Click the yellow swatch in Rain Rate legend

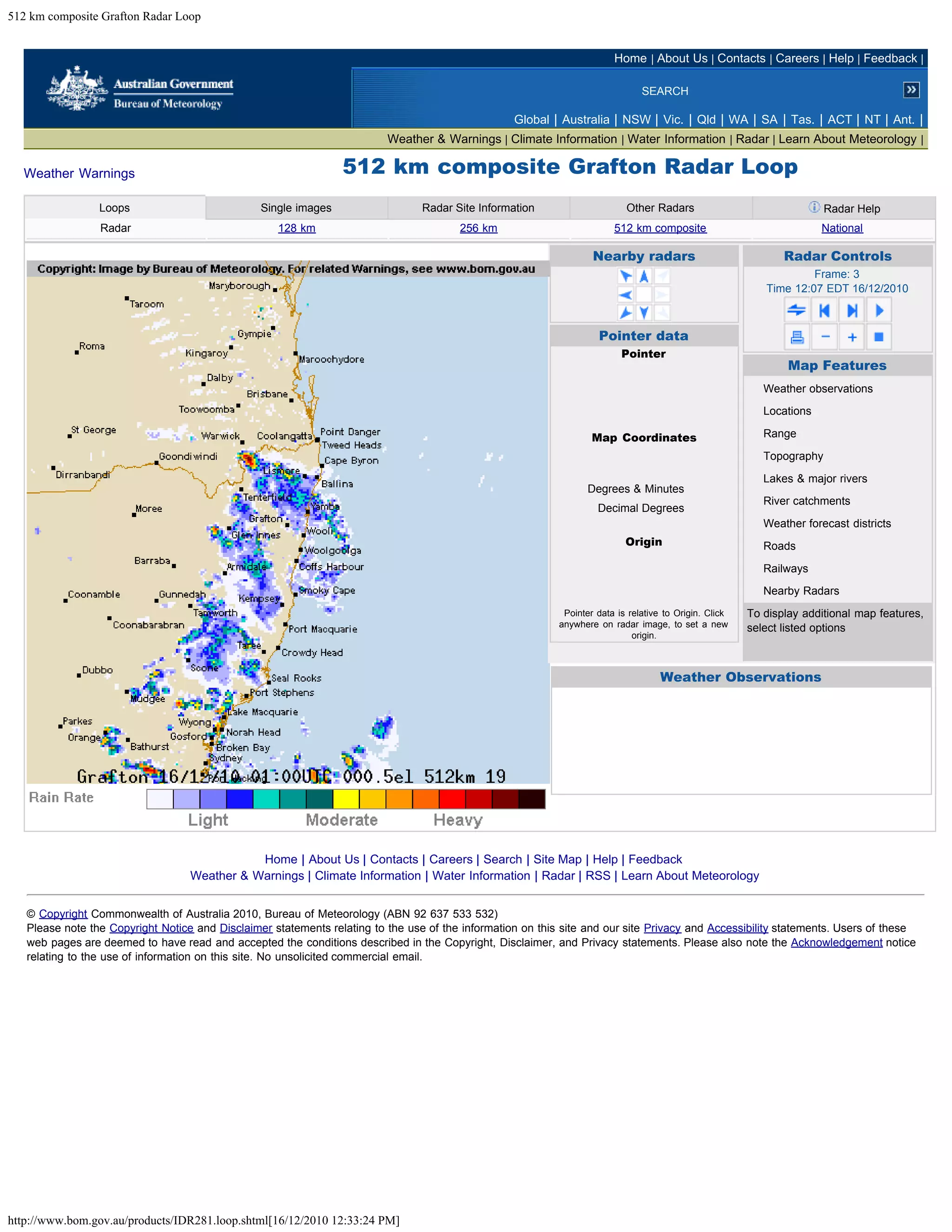point(346,799)
